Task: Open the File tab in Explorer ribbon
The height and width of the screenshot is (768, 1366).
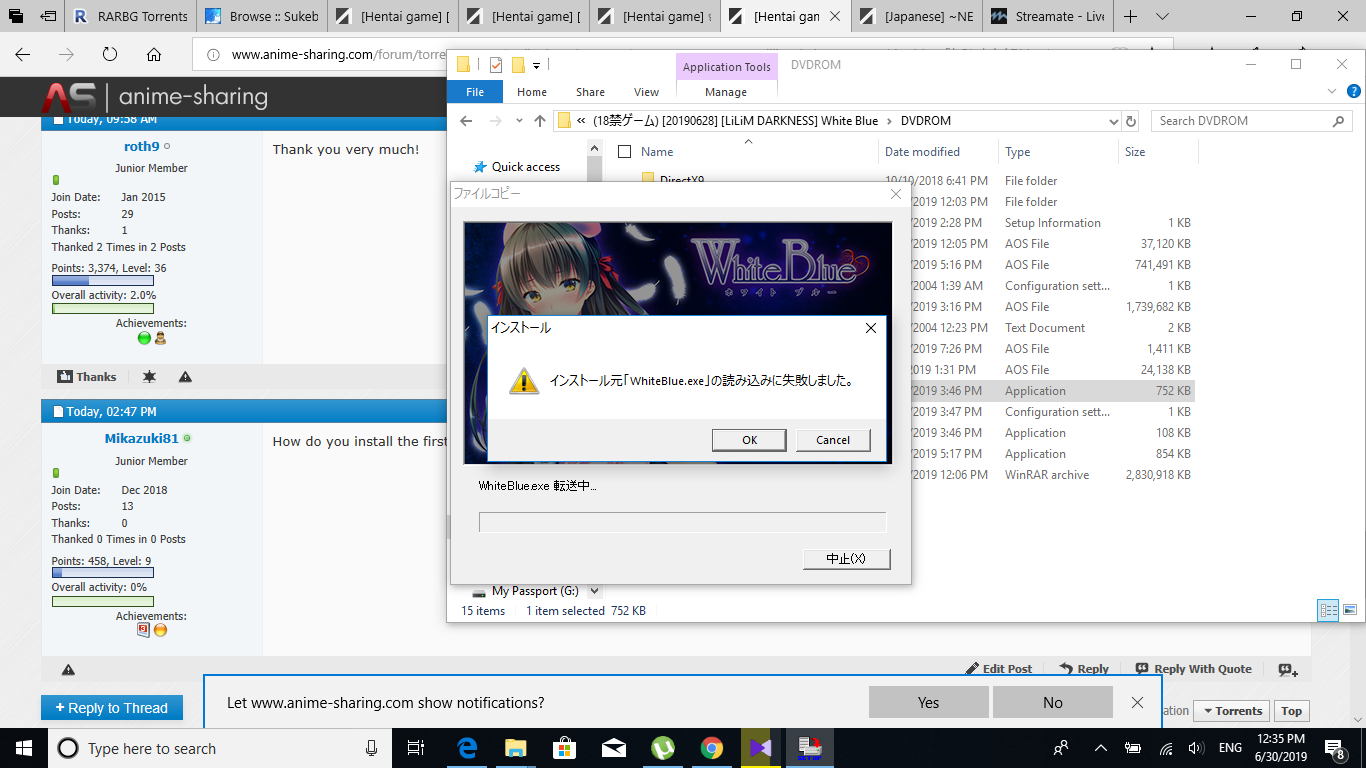Action: point(475,92)
